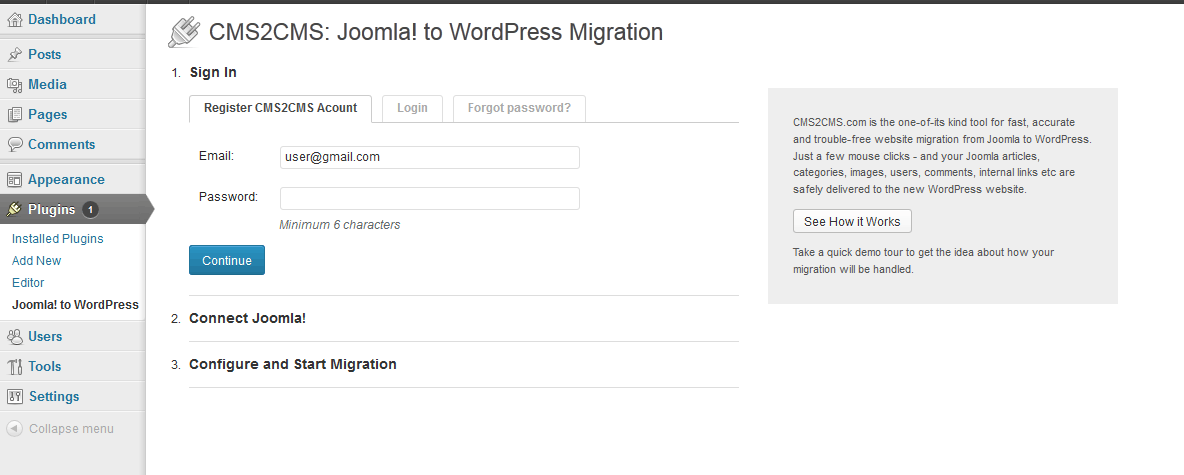This screenshot has width=1184, height=475.
Task: Open Add New plugin submenu link
Action: 36,261
